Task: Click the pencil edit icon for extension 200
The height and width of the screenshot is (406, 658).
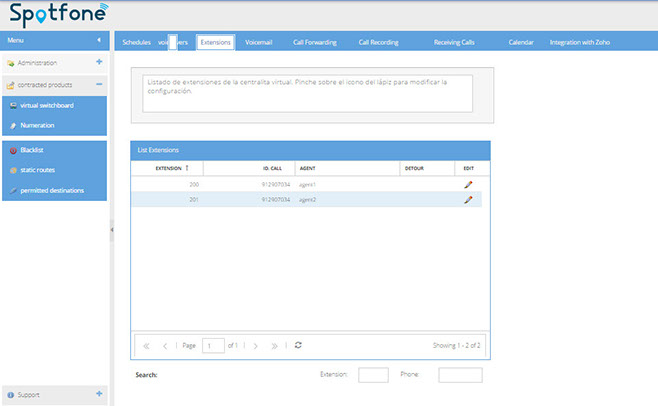Action: (467, 185)
